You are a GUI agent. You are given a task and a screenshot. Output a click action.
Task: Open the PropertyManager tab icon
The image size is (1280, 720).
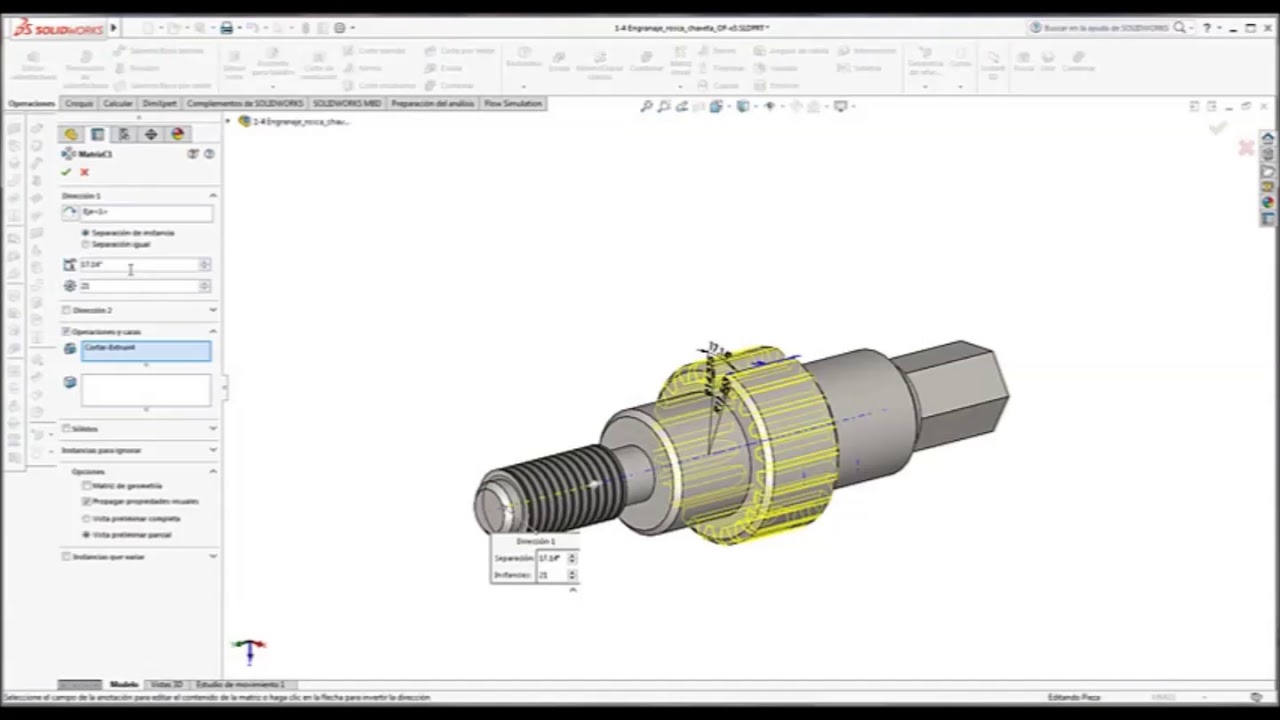coord(98,134)
